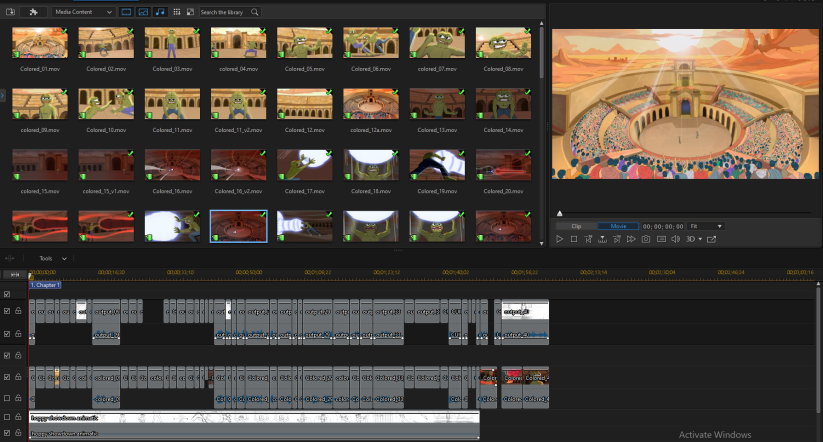This screenshot has height=442, width=823.
Task: Enable 3D preview mode
Action: click(690, 239)
